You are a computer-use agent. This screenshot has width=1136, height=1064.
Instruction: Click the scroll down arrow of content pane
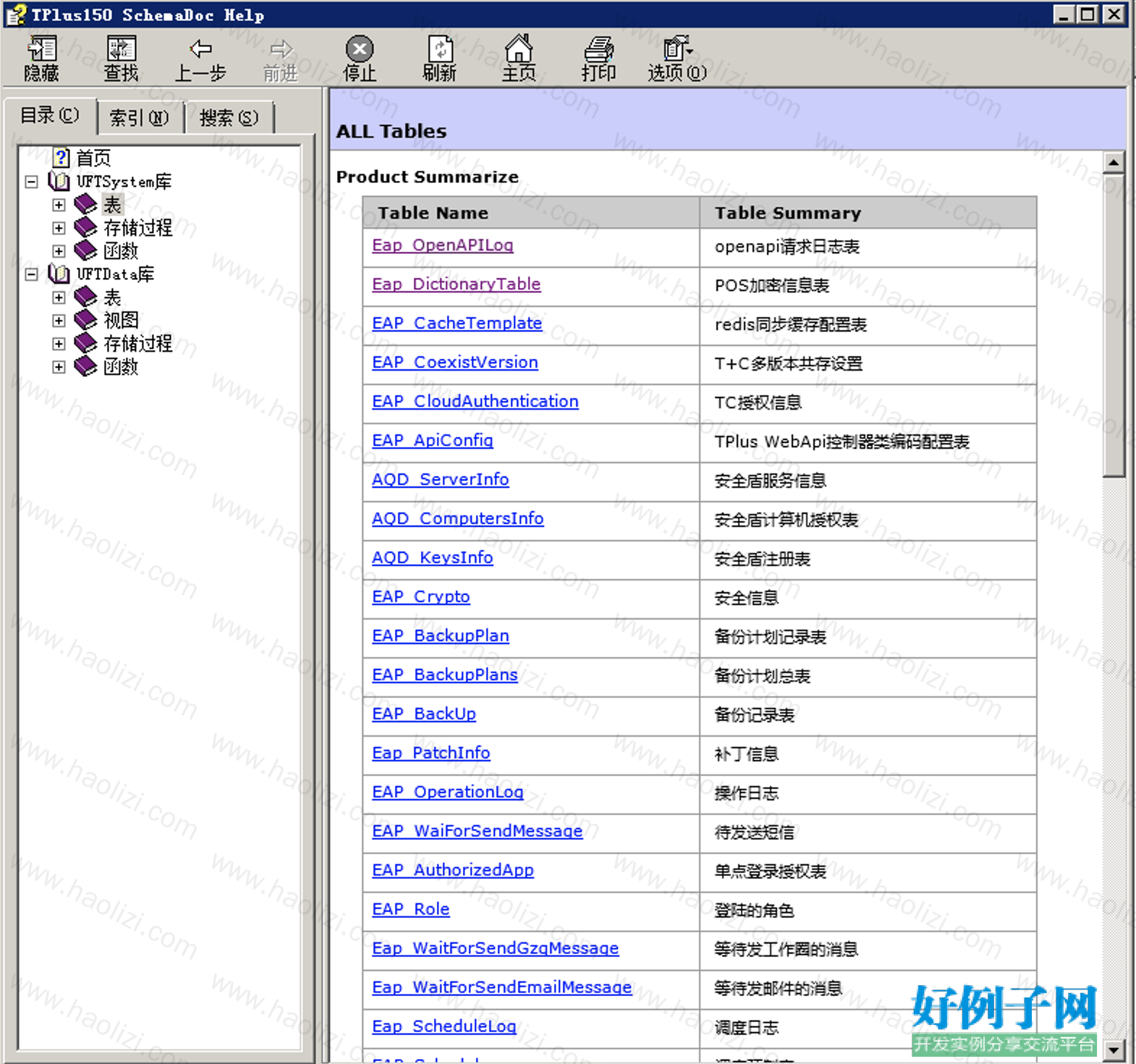(1114, 1049)
